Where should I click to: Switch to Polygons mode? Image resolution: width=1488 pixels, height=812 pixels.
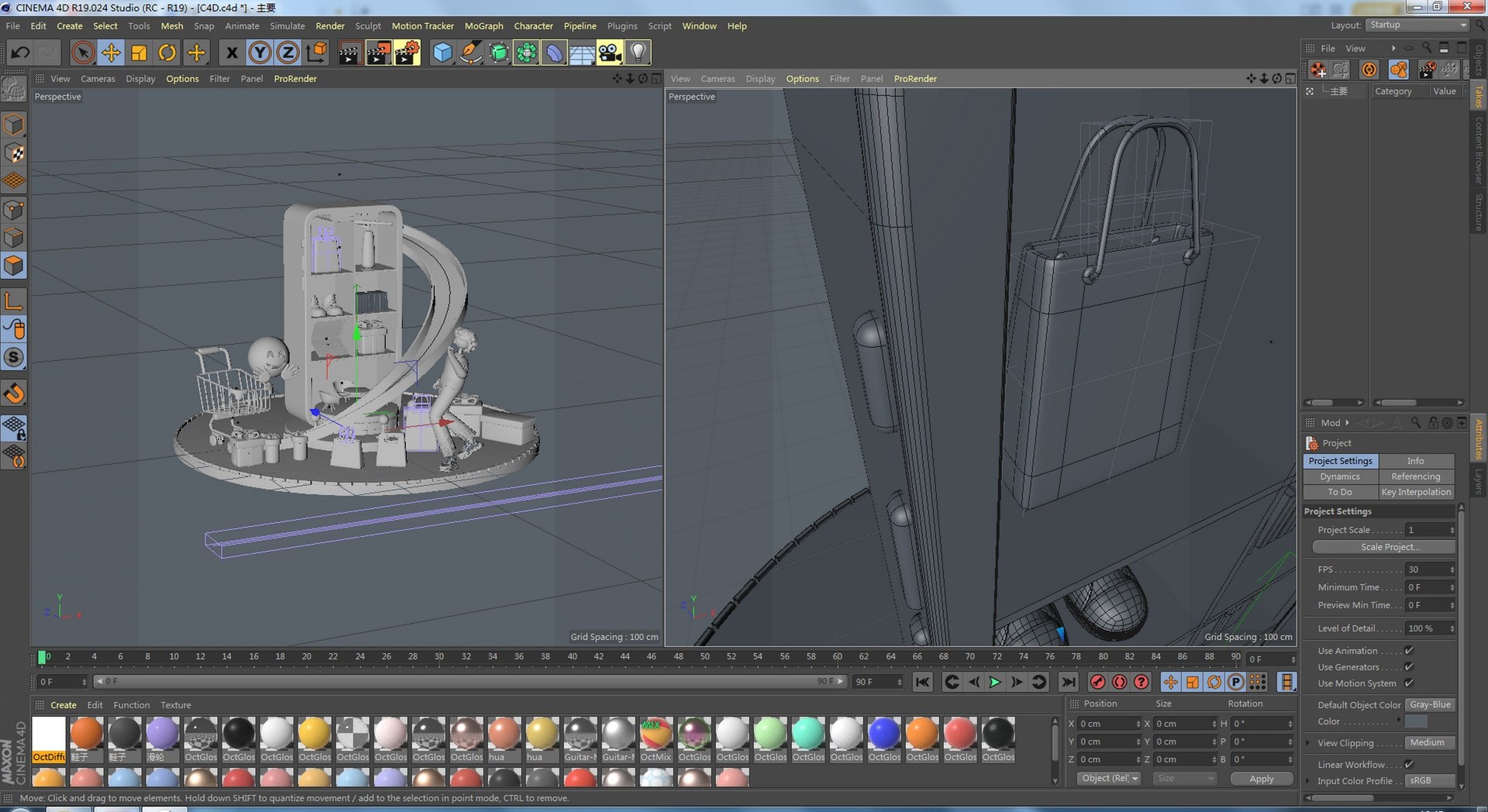(x=14, y=266)
